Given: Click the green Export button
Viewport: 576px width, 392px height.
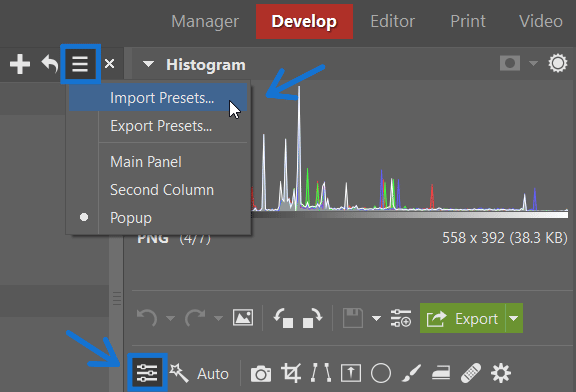Looking at the screenshot, I should click(x=462, y=318).
